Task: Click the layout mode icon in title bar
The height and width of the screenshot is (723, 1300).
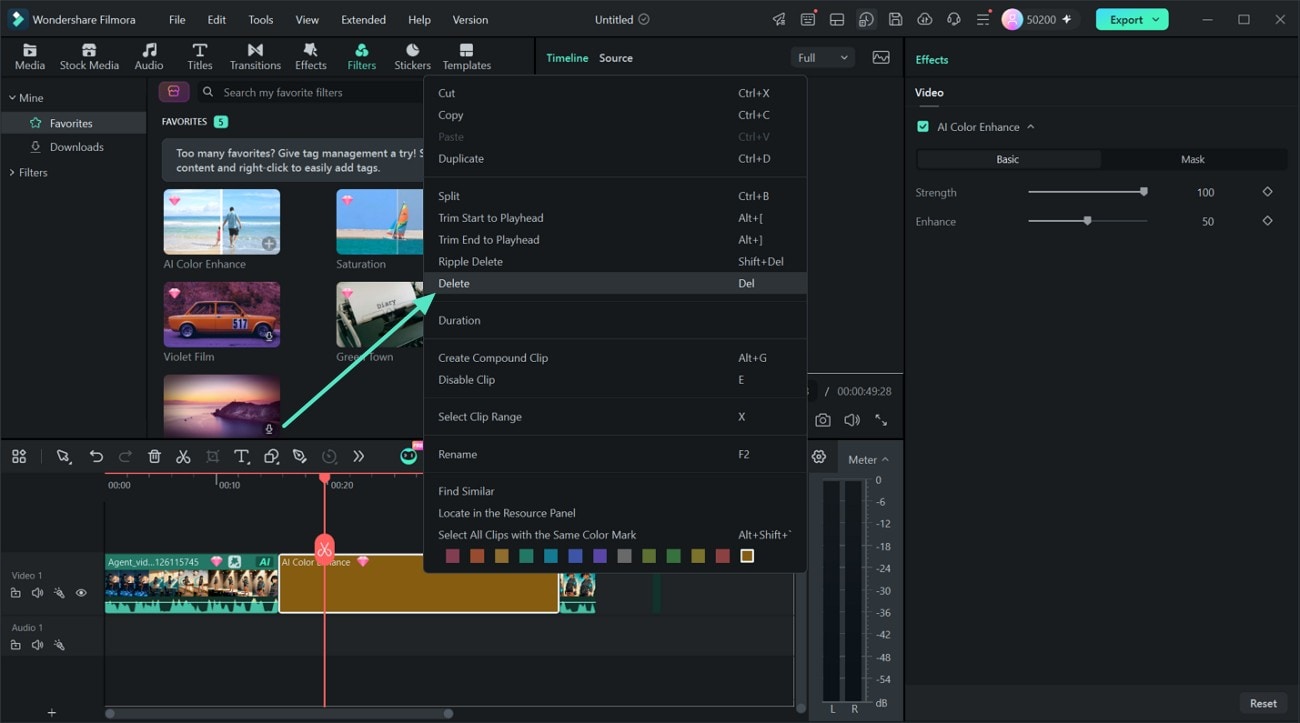Action: tap(837, 19)
